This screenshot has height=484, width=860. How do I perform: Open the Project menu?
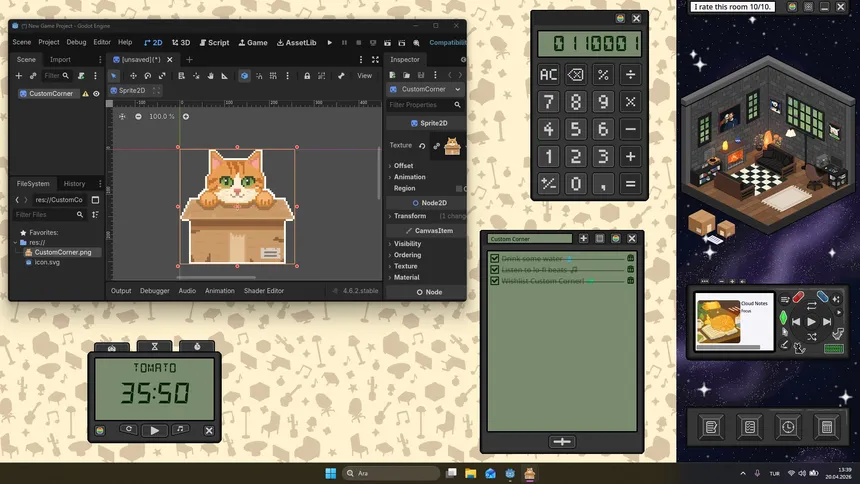[49, 43]
